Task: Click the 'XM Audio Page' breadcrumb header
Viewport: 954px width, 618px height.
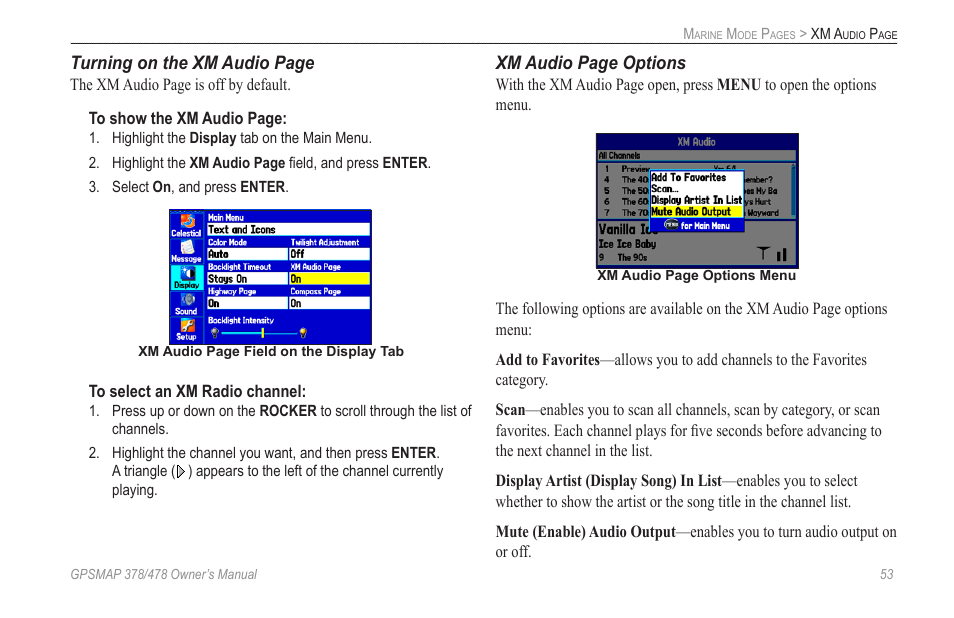Action: [854, 34]
